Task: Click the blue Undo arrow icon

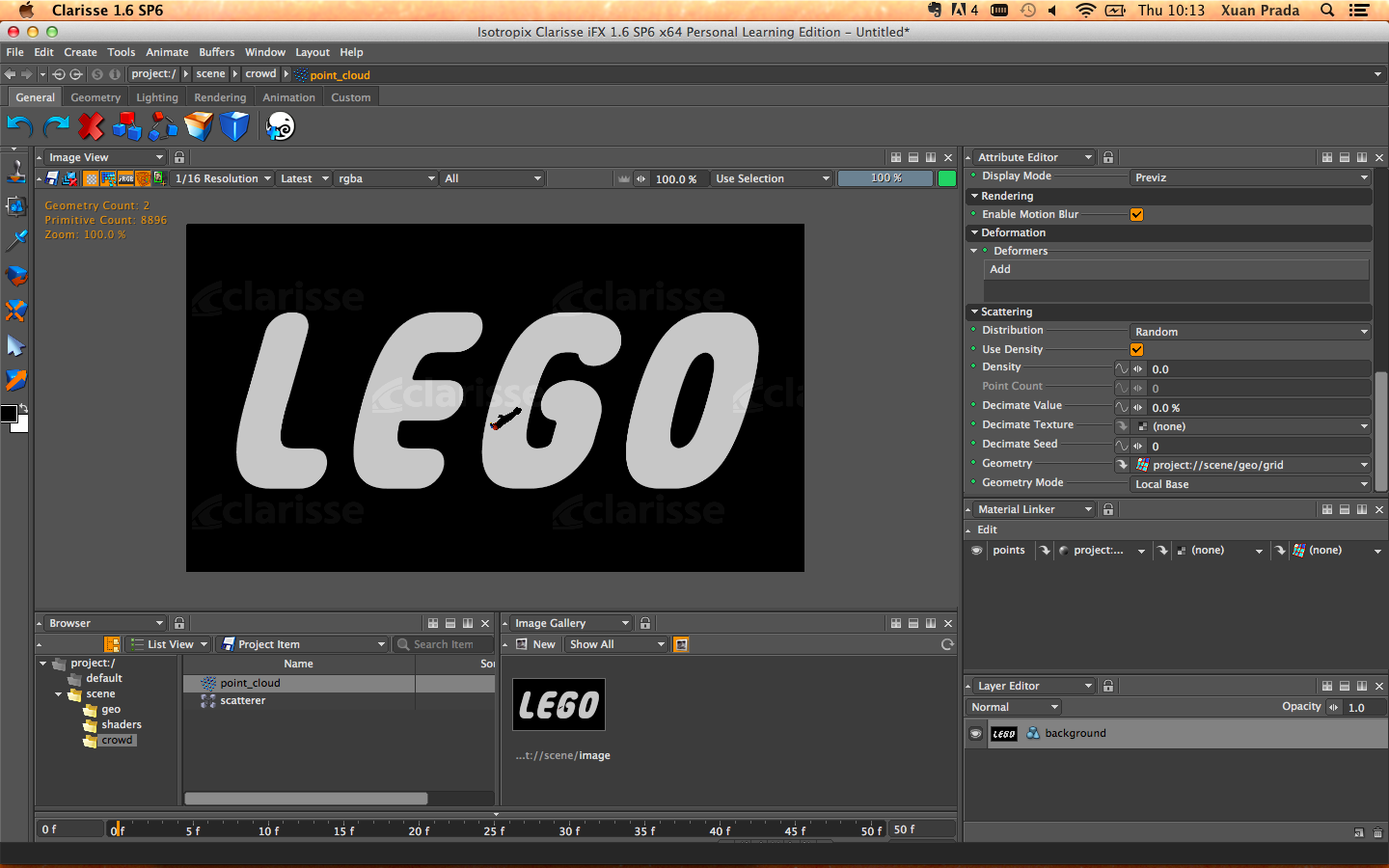Action: coord(20,126)
